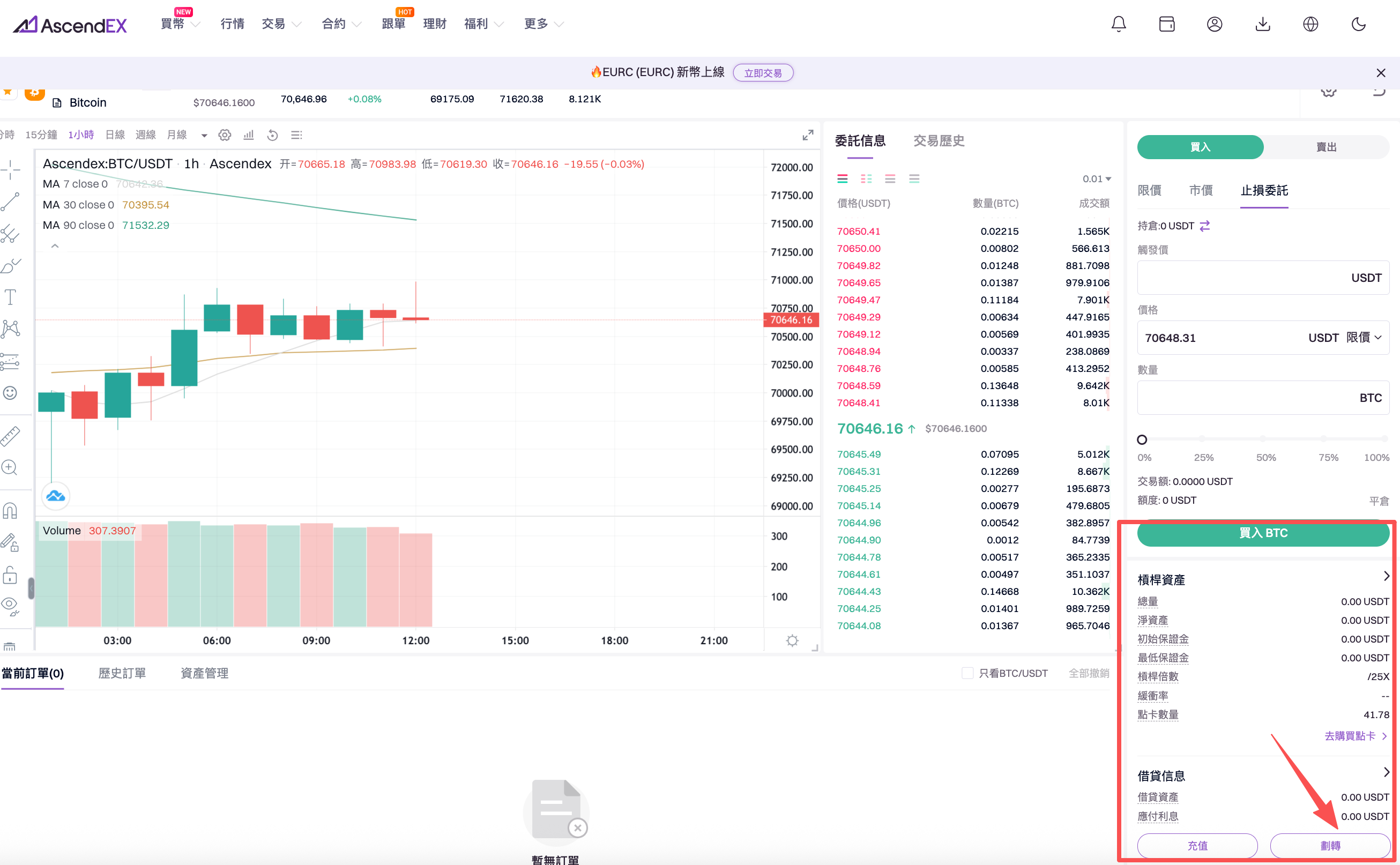1400x865 pixels.
Task: Check the 只看BTC/USDT checkbox
Action: point(967,673)
